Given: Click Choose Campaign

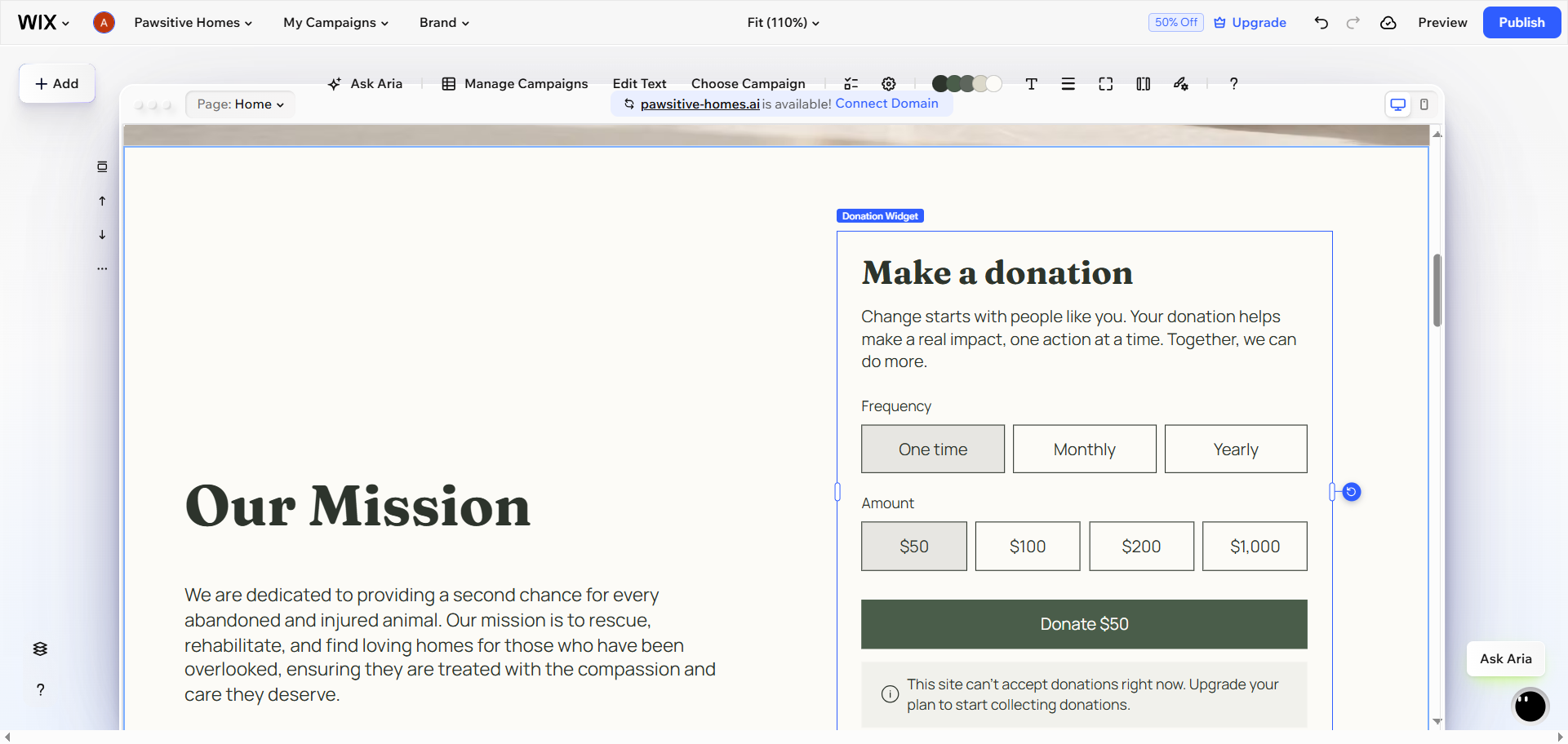Looking at the screenshot, I should tap(748, 83).
